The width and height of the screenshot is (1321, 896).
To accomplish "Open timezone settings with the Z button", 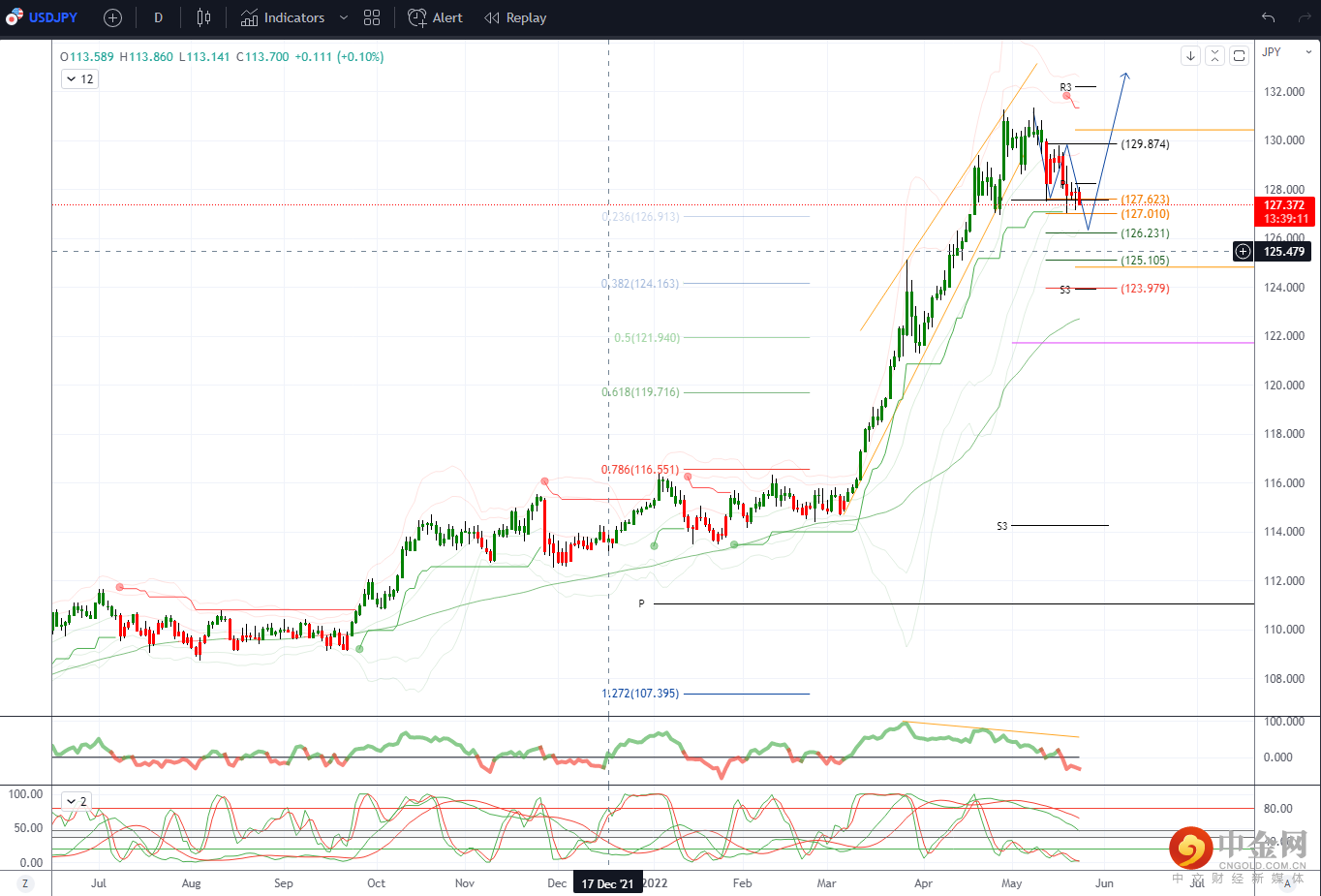I will click(25, 883).
